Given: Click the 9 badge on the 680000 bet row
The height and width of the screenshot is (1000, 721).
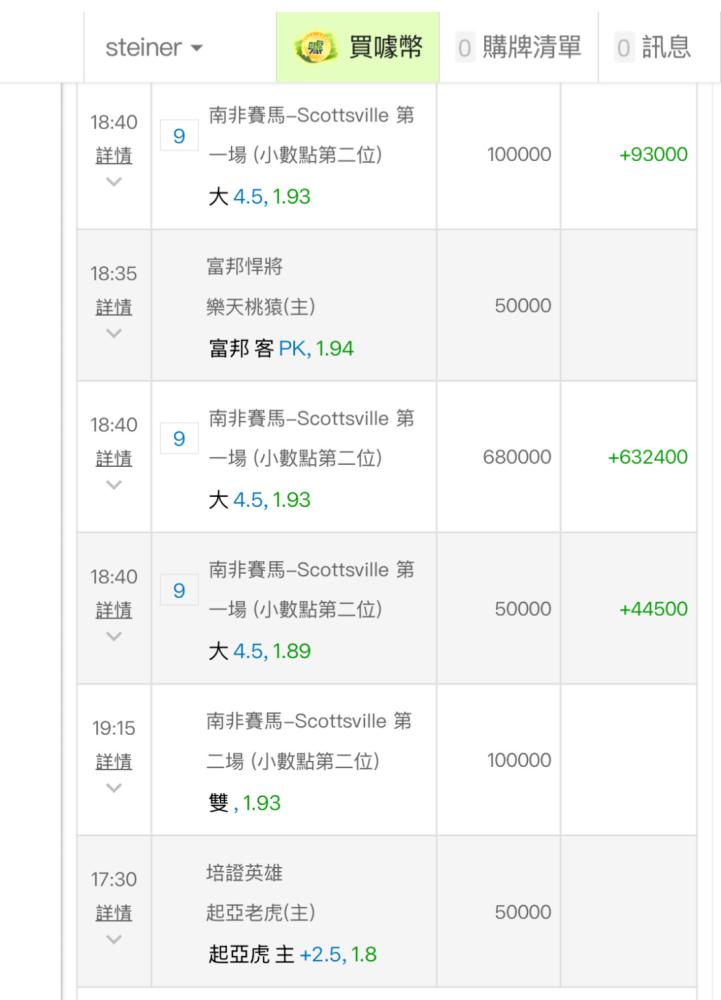Looking at the screenshot, I should click(x=179, y=439).
